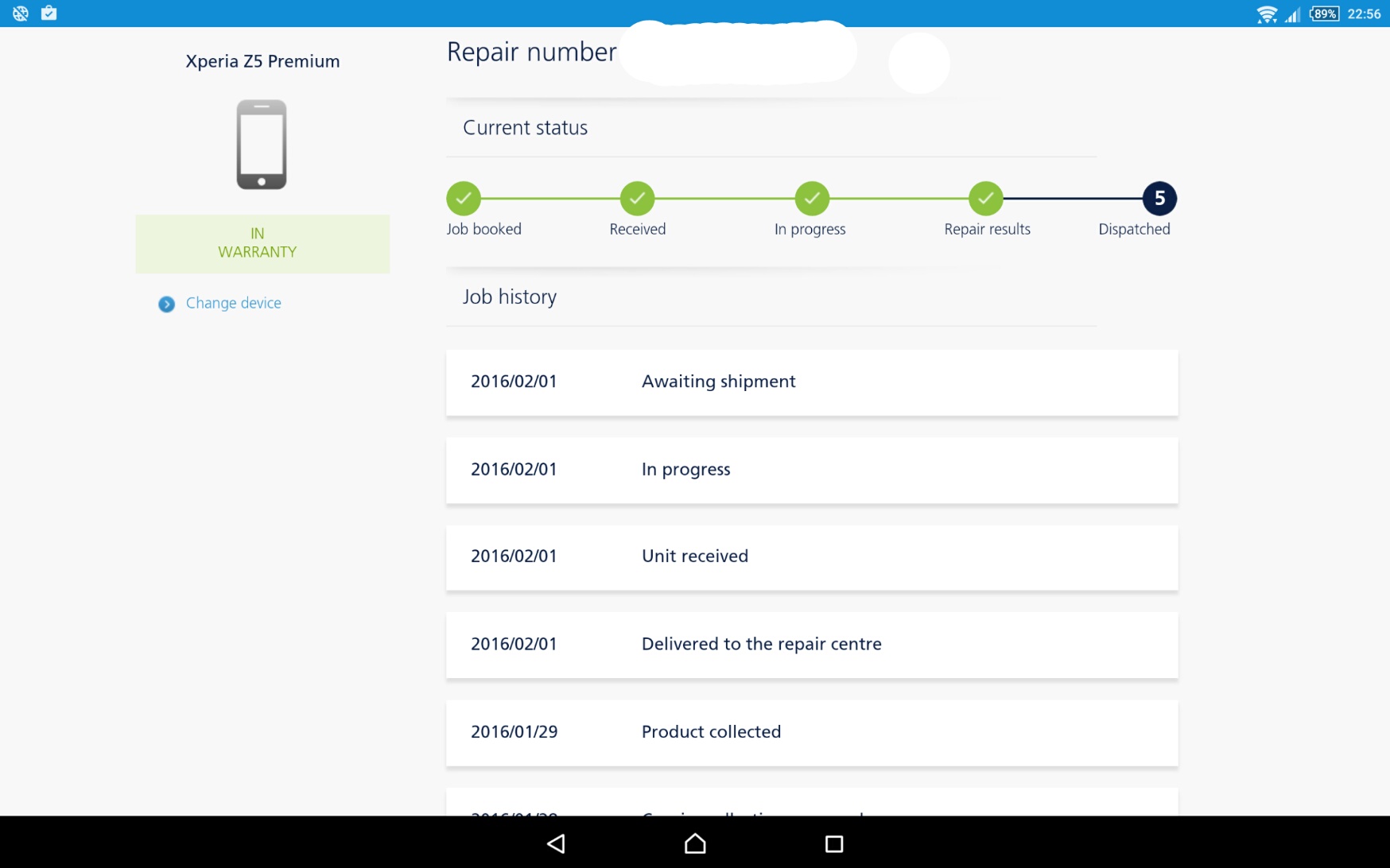Tap the Xperia Z5 Premium device name

(262, 61)
